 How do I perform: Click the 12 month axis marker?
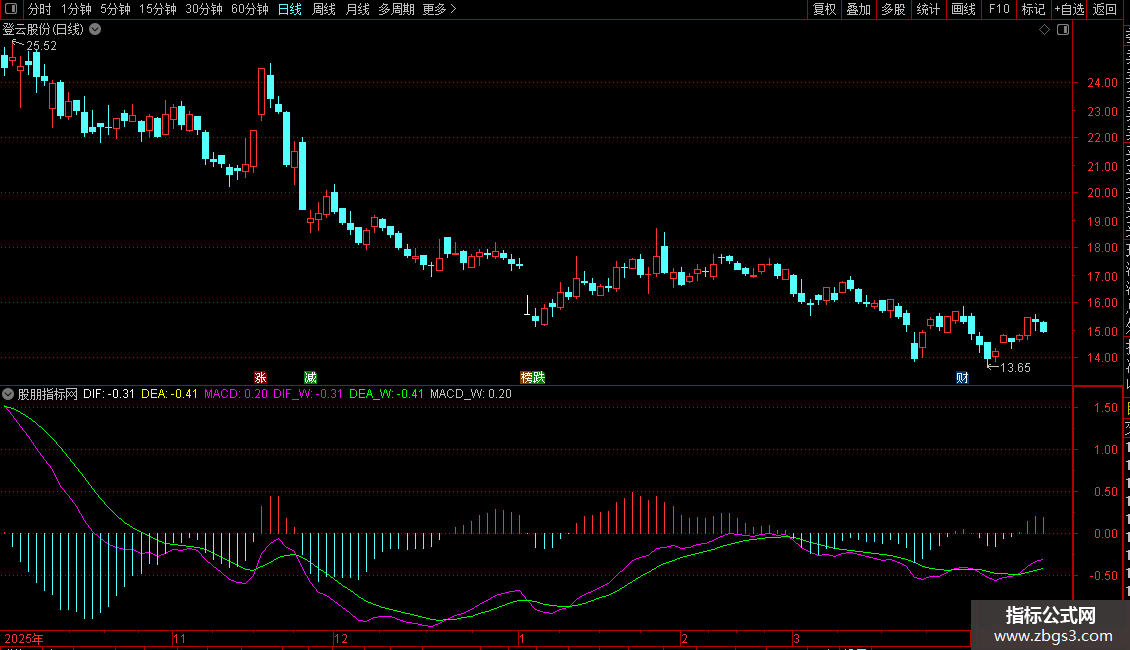click(341, 638)
